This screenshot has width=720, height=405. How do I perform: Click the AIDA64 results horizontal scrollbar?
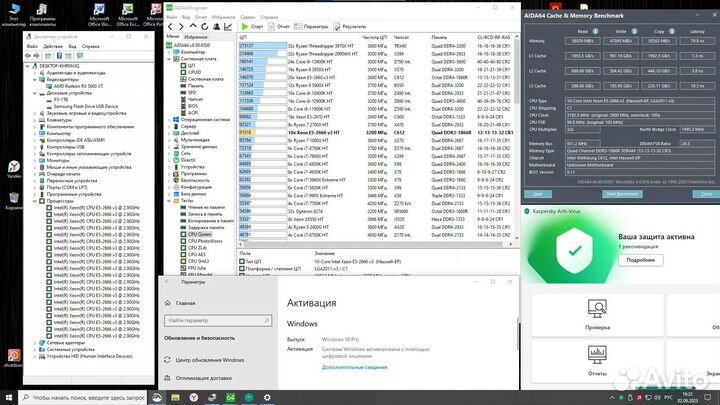[x=375, y=244]
